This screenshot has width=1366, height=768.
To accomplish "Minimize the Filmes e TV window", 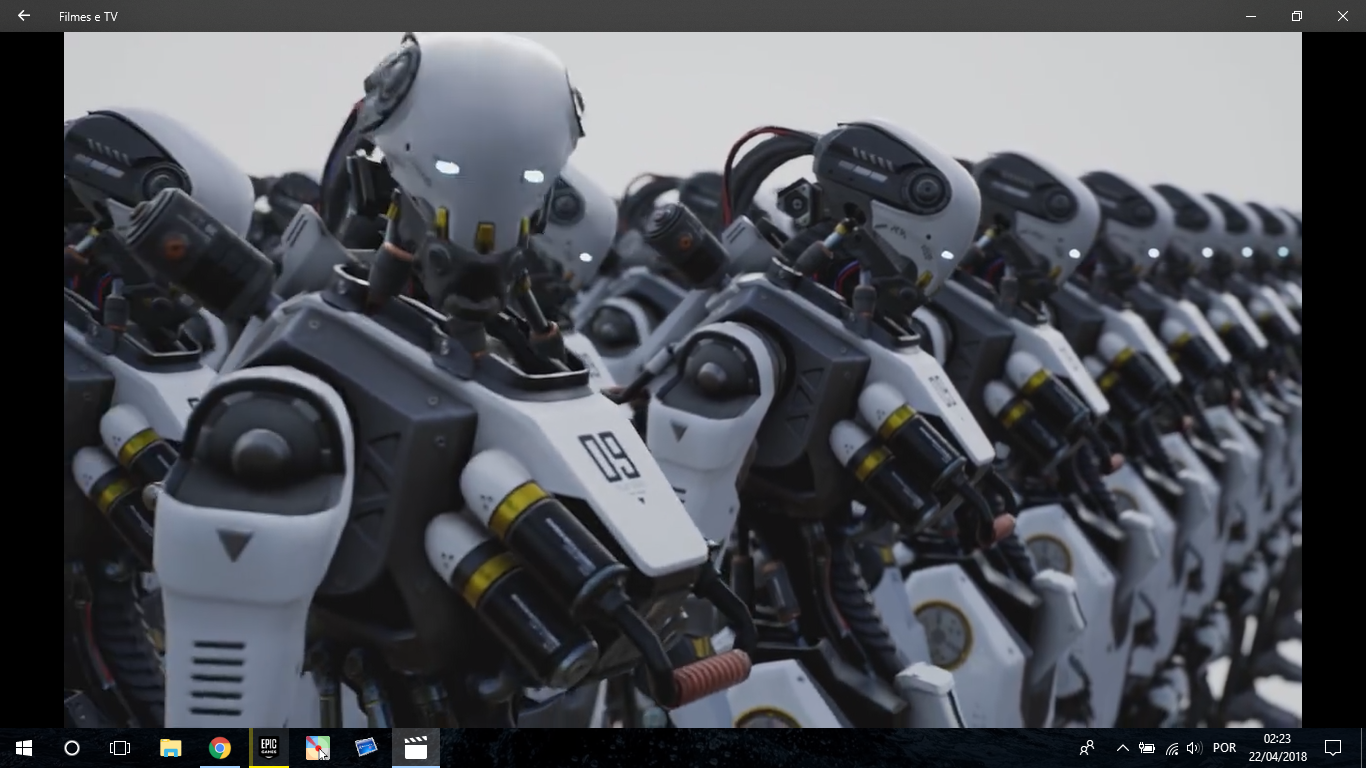I will [x=1250, y=16].
